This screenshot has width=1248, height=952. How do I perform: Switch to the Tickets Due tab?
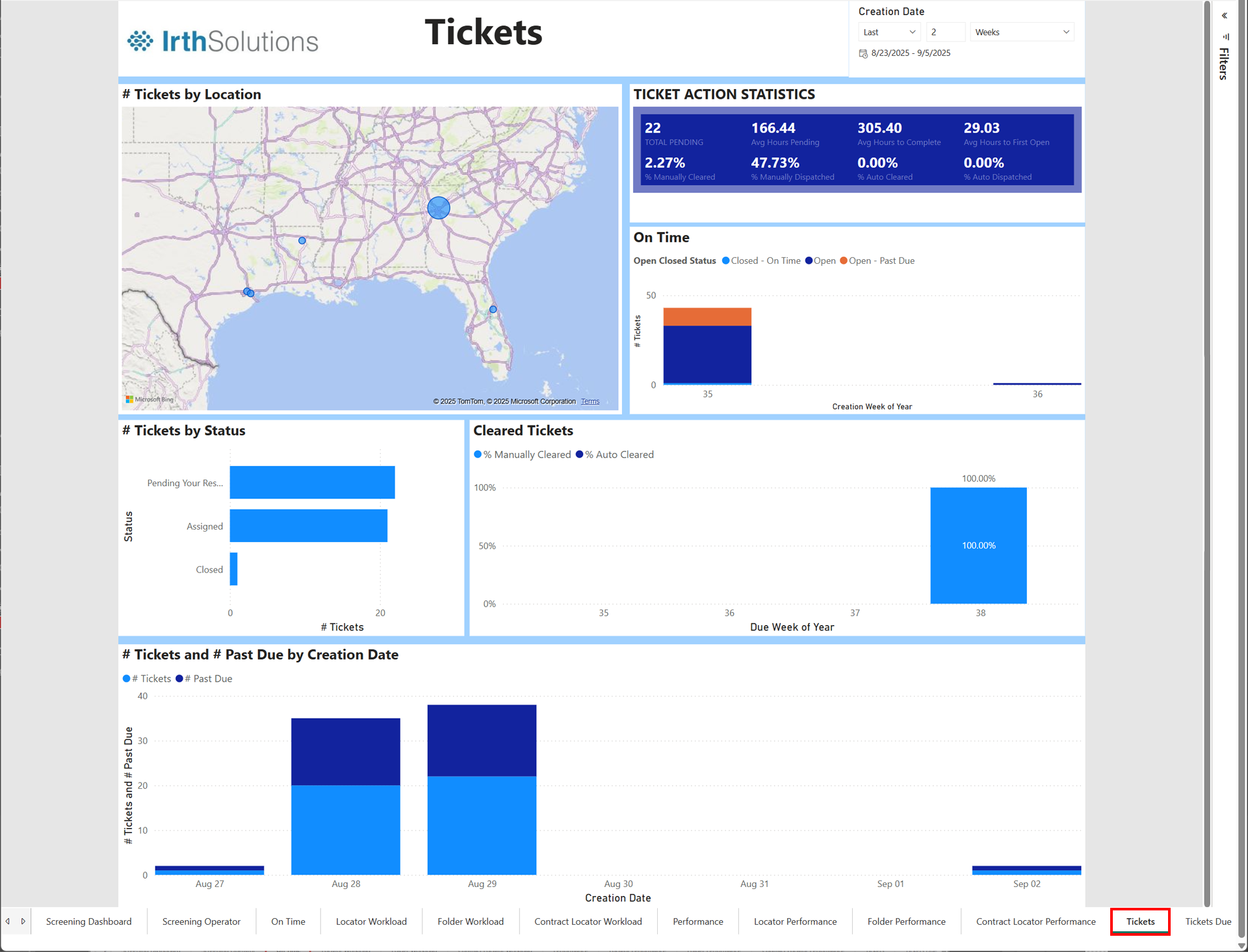coord(1208,921)
